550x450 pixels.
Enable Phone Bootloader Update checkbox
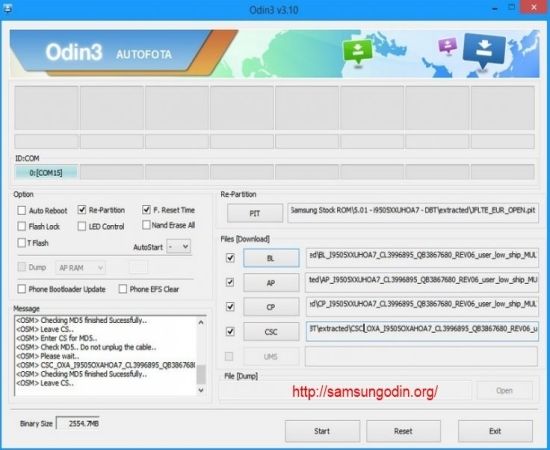pos(22,289)
